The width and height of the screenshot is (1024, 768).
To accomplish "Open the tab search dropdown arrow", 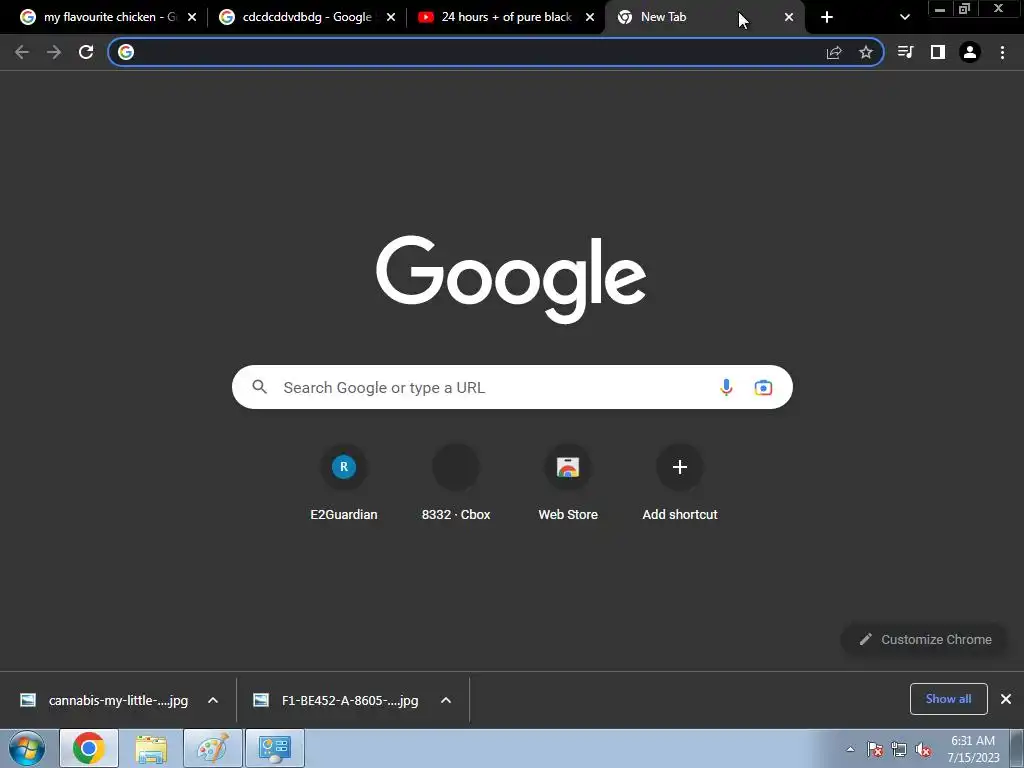I will tap(904, 17).
